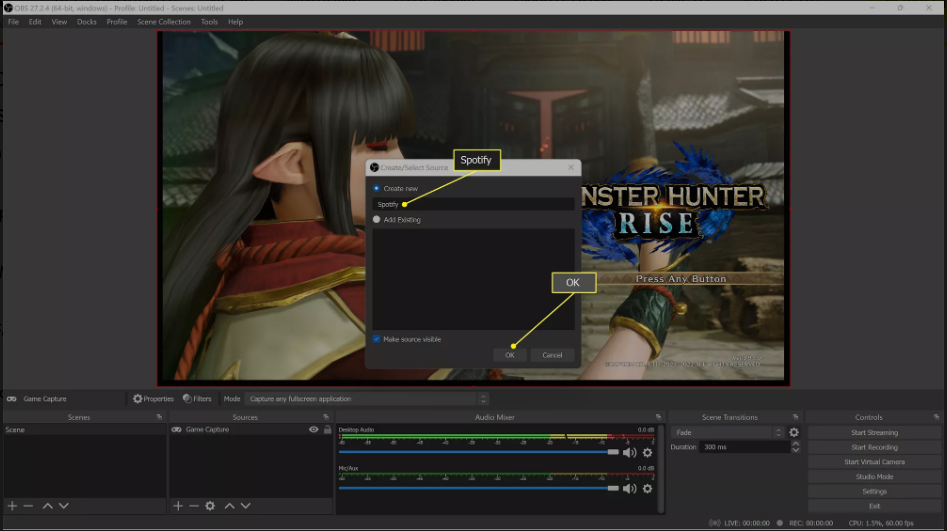Image resolution: width=947 pixels, height=531 pixels.
Task: Move scene up arrow in Scenes panel
Action: [x=47, y=506]
